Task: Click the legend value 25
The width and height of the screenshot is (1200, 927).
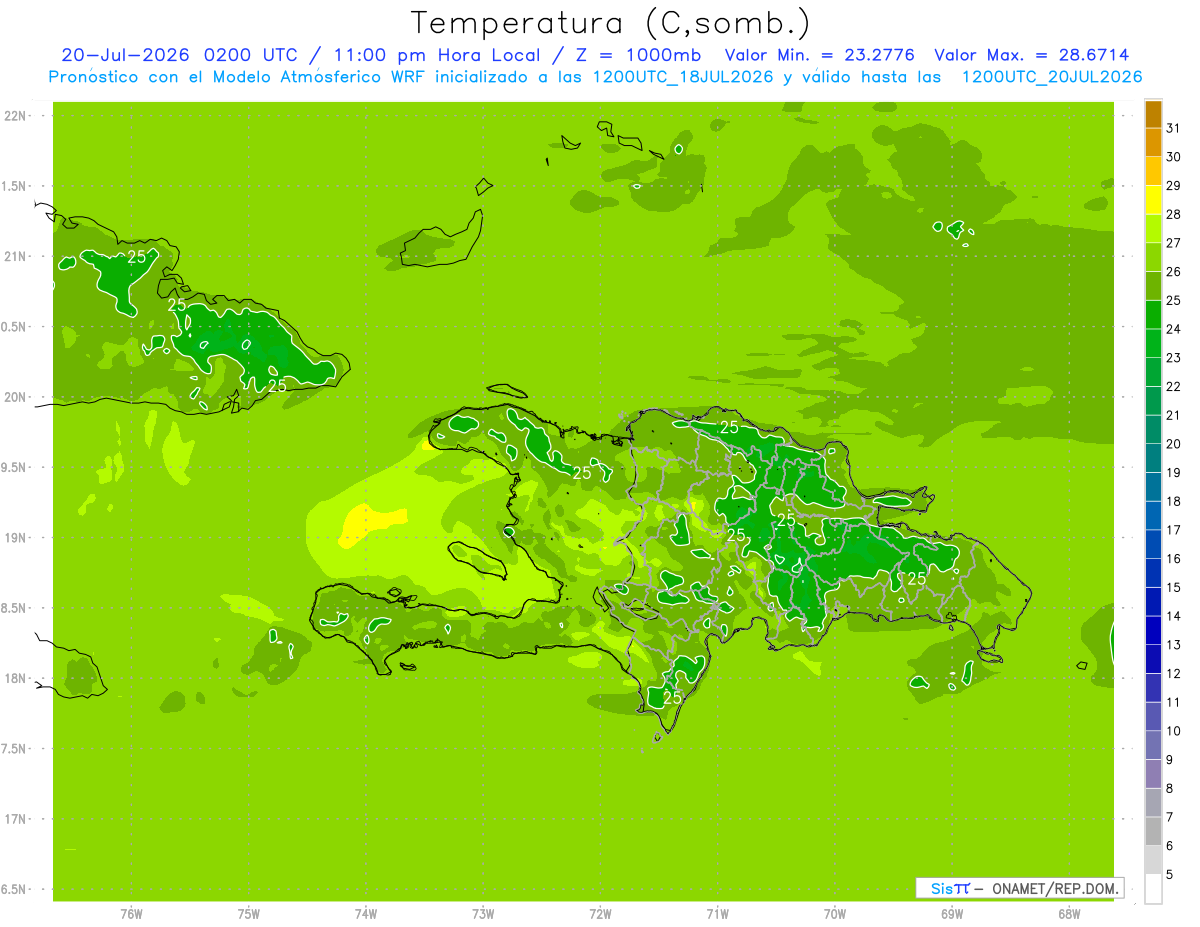Action: 1174,300
